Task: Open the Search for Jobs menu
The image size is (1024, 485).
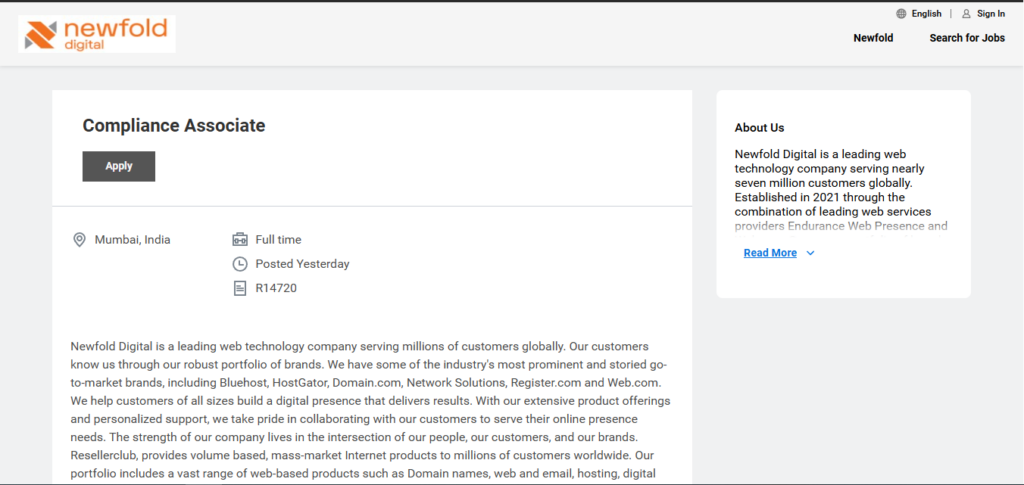Action: [x=967, y=38]
